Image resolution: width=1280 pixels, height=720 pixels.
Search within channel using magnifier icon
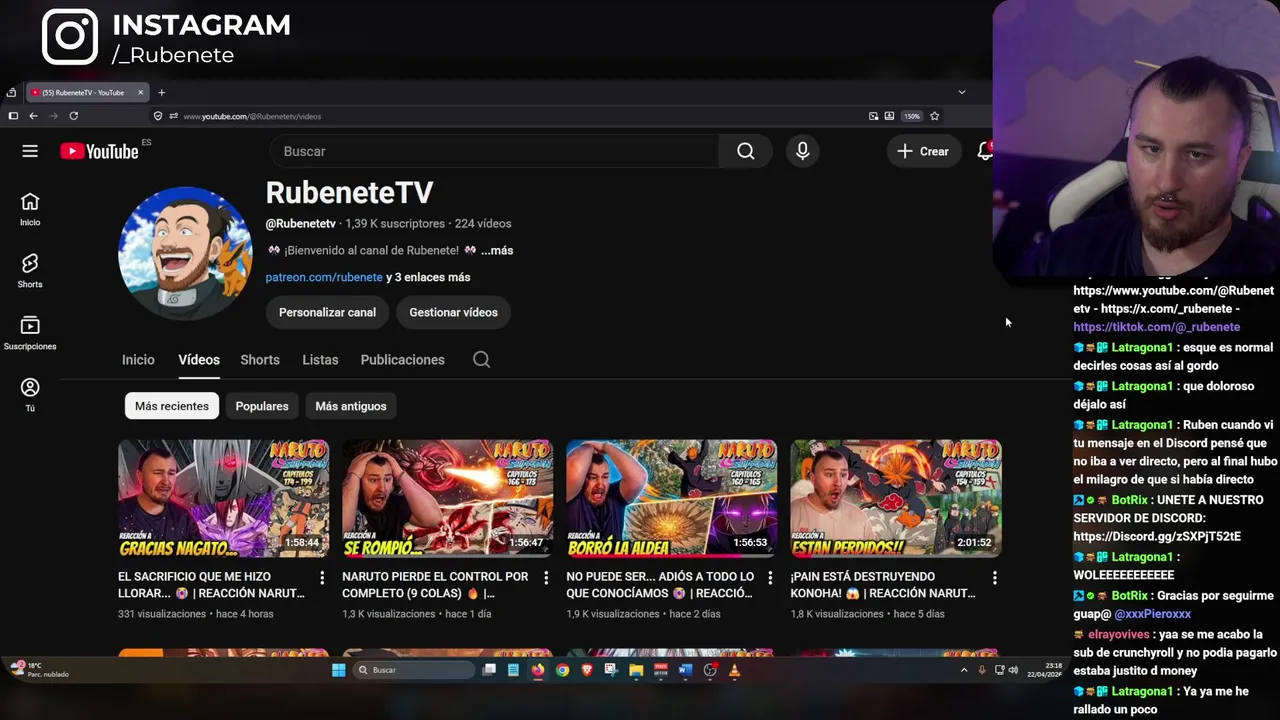click(x=481, y=360)
